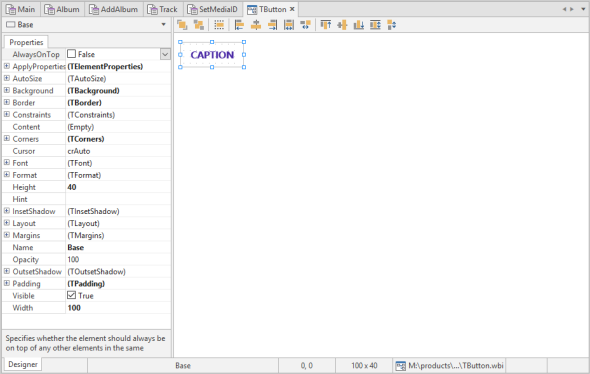Screen dimensions: 590x374
Task: Expand the Layout property node
Action: click(7, 222)
